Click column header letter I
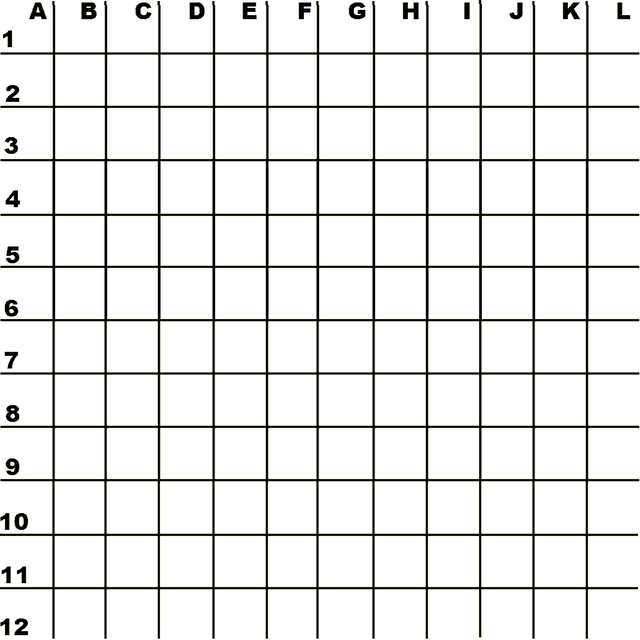This screenshot has height=640, width=640. tap(467, 11)
